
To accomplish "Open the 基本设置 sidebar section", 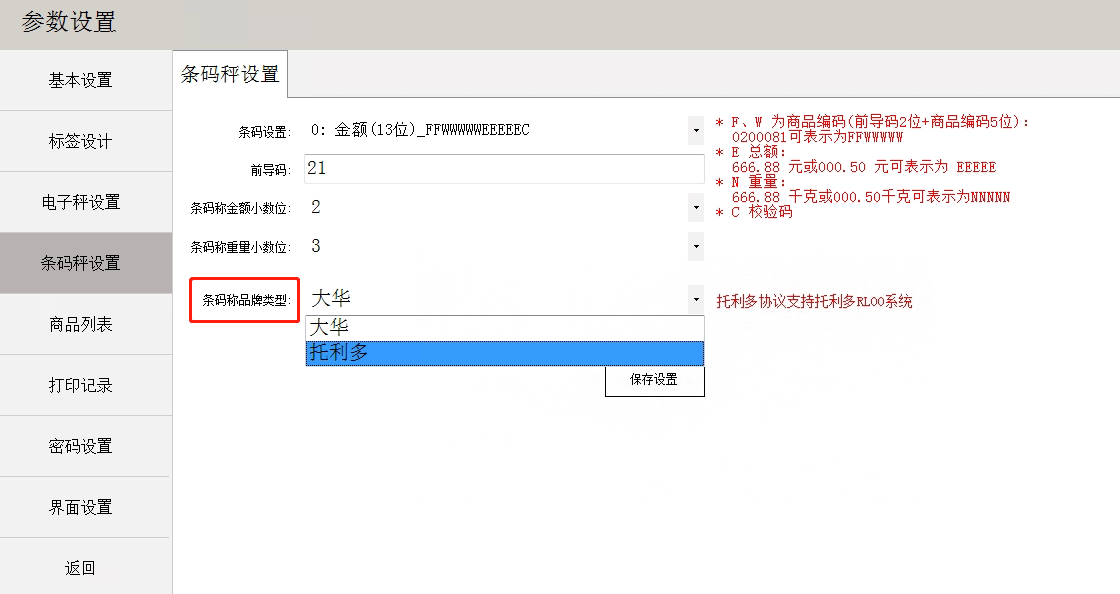I will pyautogui.click(x=80, y=81).
